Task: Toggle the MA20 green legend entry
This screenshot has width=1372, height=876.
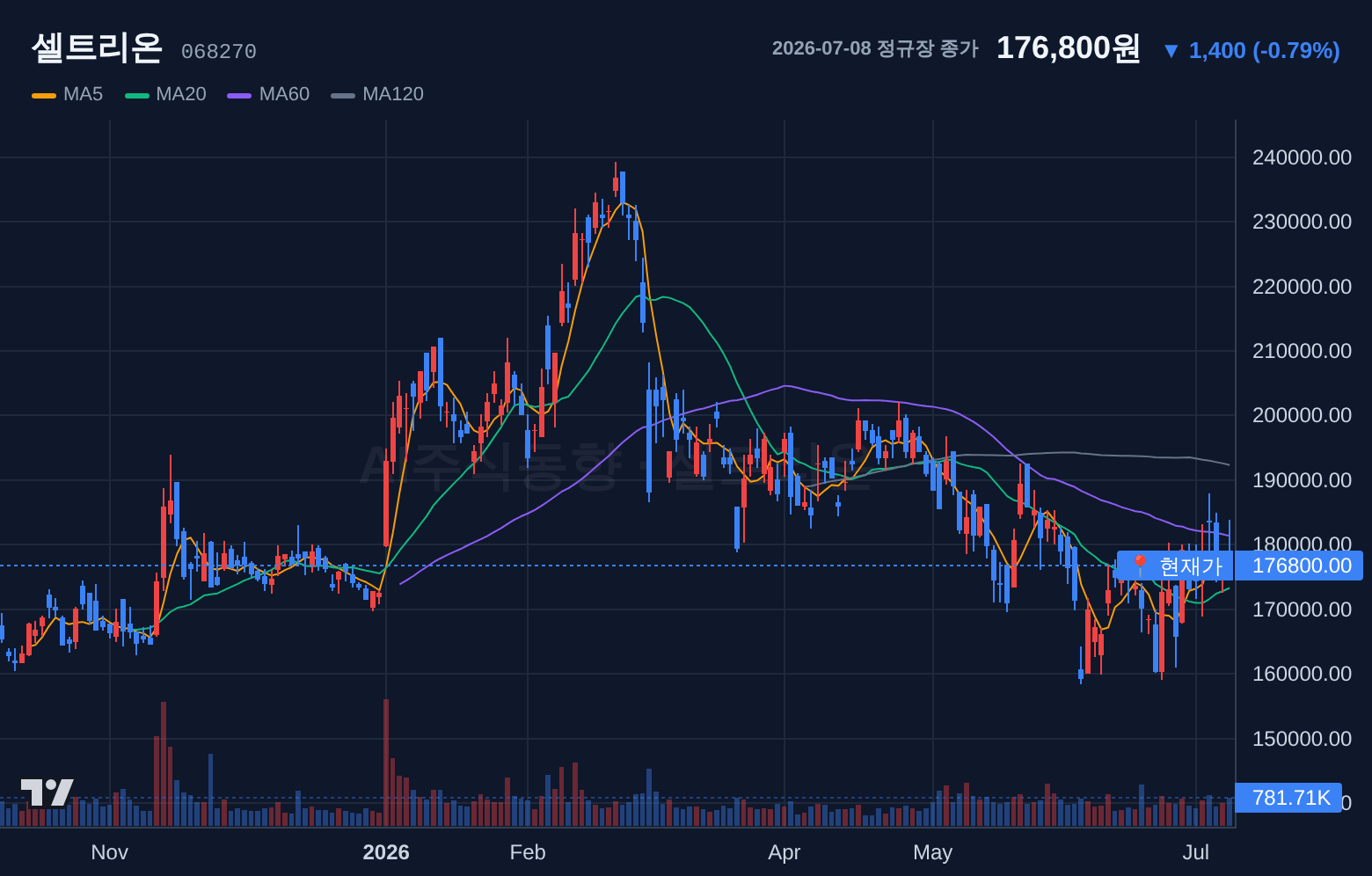Action: tap(165, 94)
